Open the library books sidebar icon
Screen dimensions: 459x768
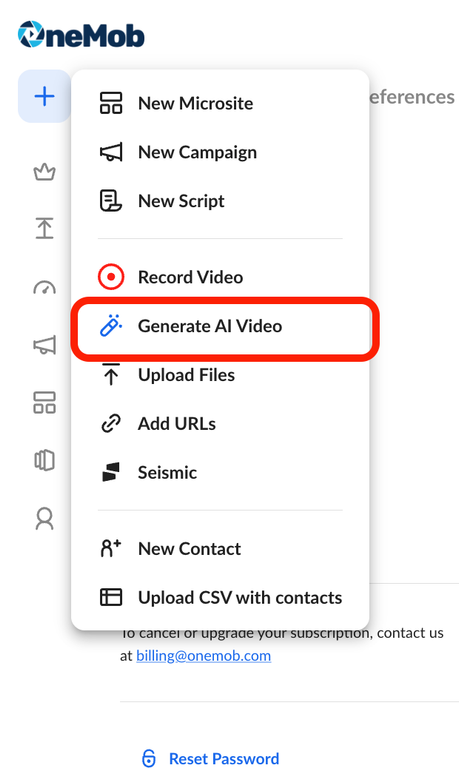click(45, 460)
